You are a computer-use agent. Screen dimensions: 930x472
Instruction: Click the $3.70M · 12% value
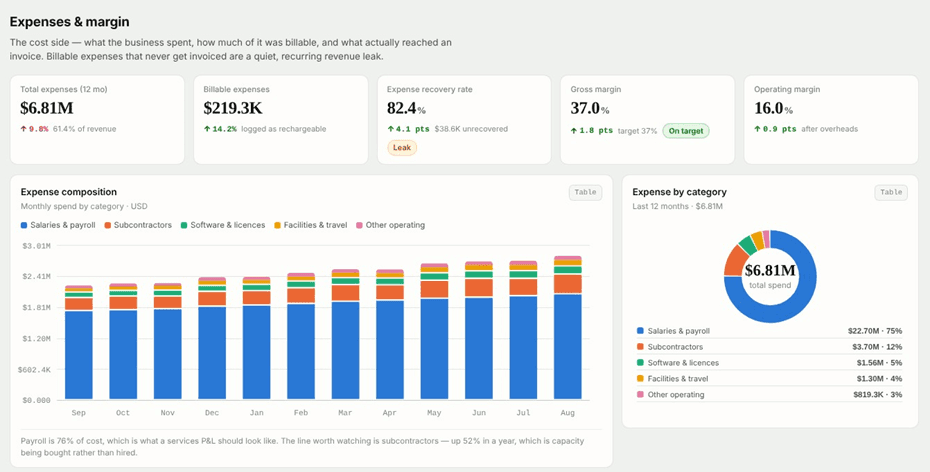coord(877,347)
